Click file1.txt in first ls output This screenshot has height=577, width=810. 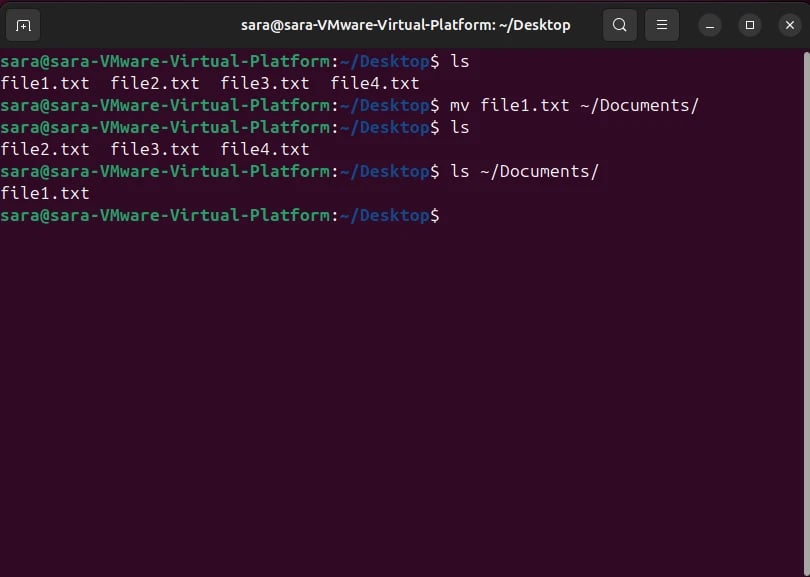[x=45, y=83]
